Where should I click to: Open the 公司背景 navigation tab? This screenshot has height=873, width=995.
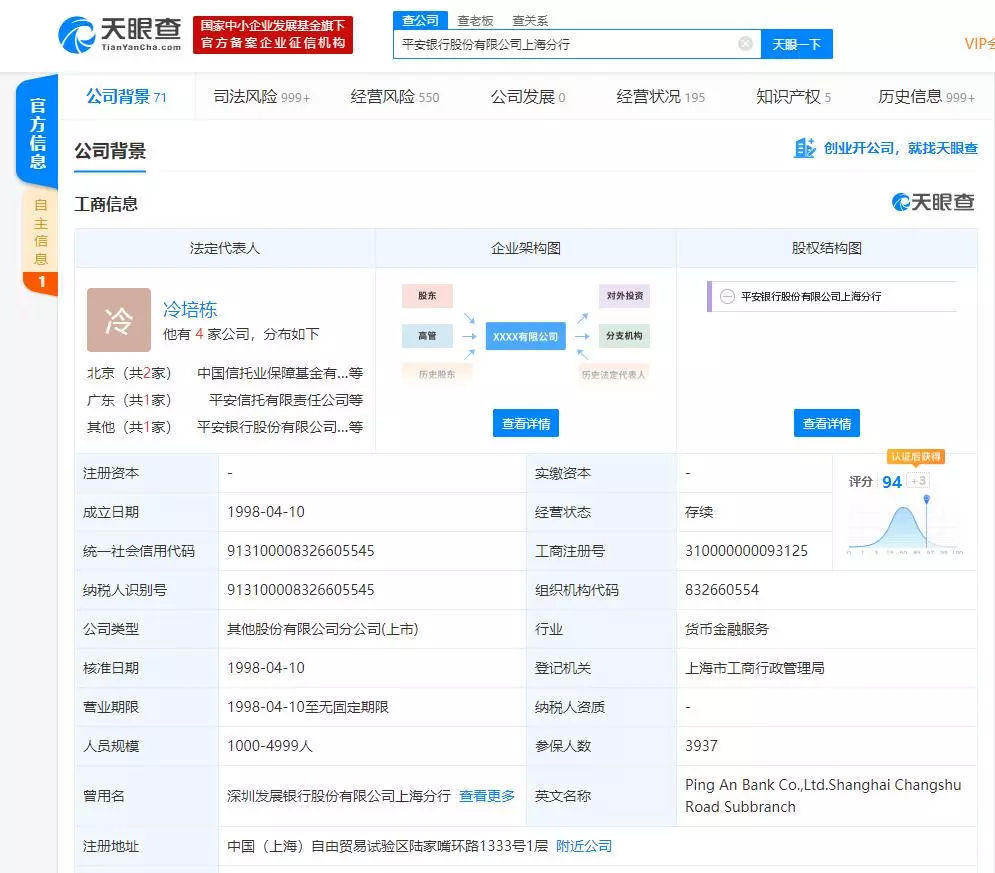coord(126,96)
